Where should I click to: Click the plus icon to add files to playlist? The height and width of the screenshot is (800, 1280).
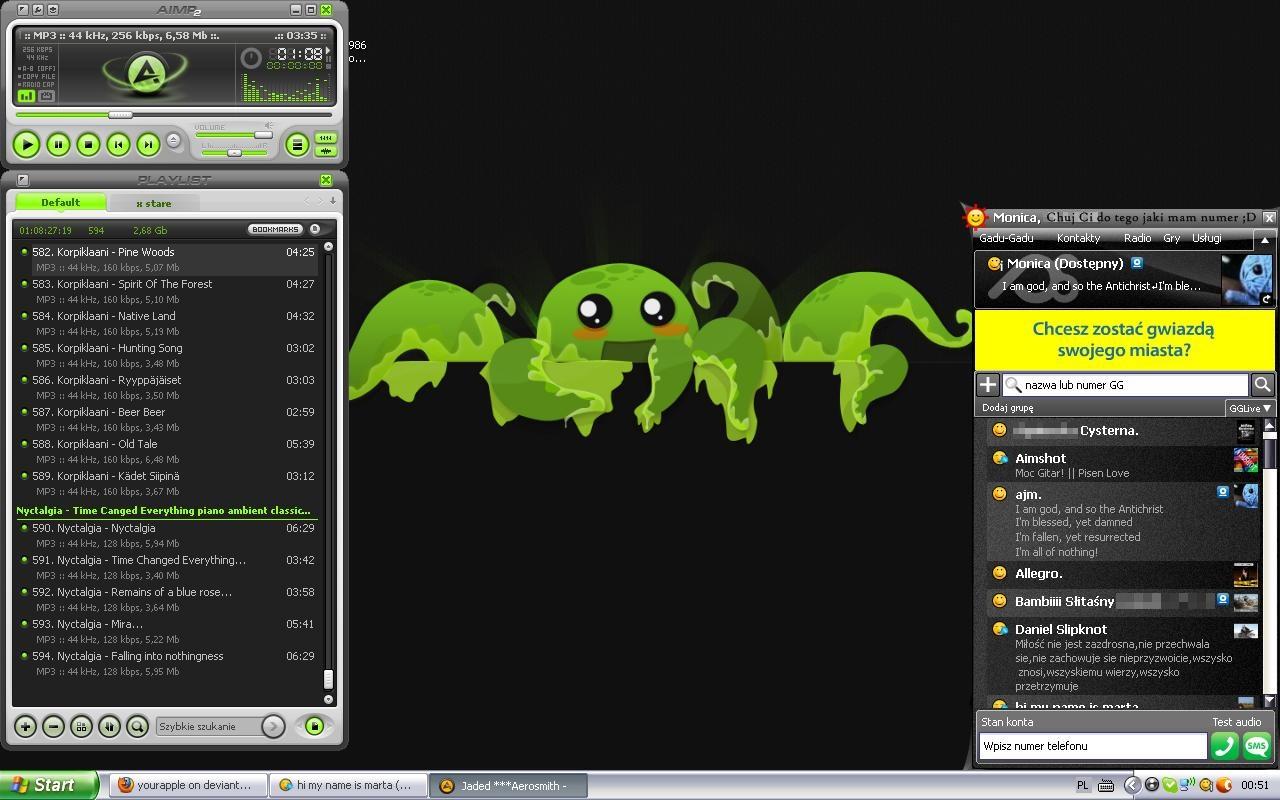[25, 727]
